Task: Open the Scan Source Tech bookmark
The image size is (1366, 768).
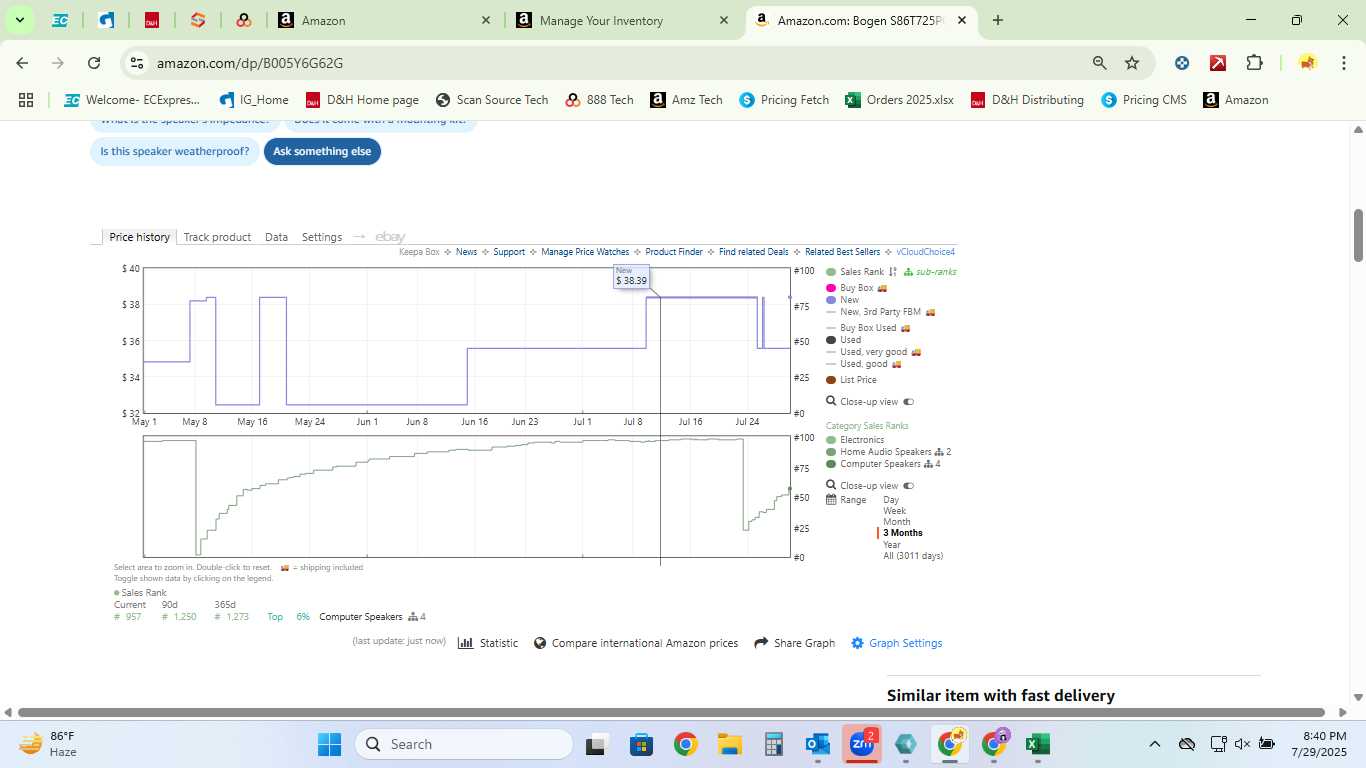Action: click(x=492, y=100)
